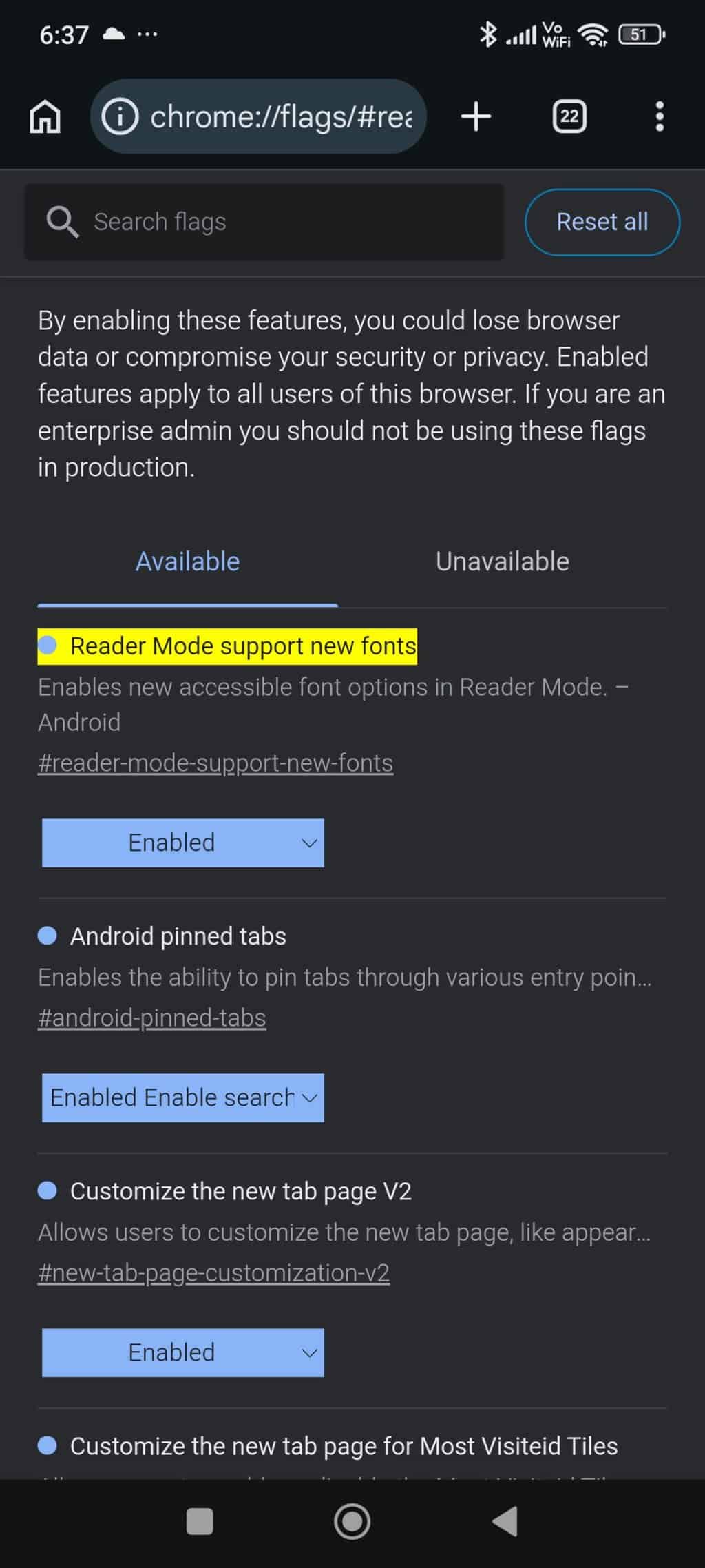Open the #reader-mode-support-new-fonts link

215,763
